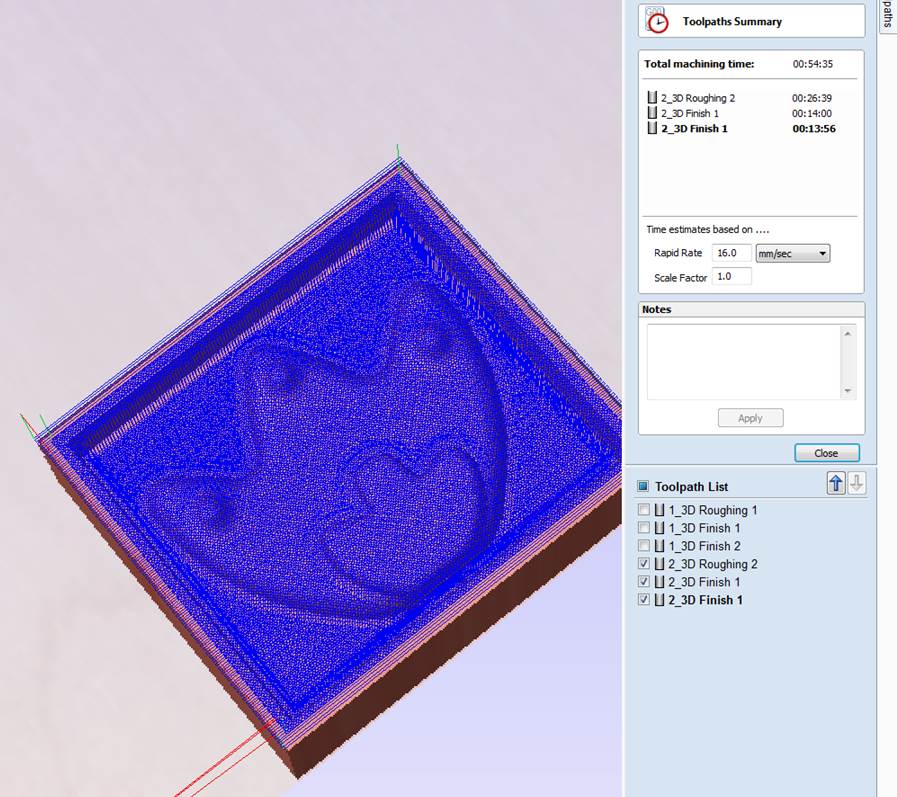Close the Toolpaths Summary panel
897x797 pixels.
[827, 453]
